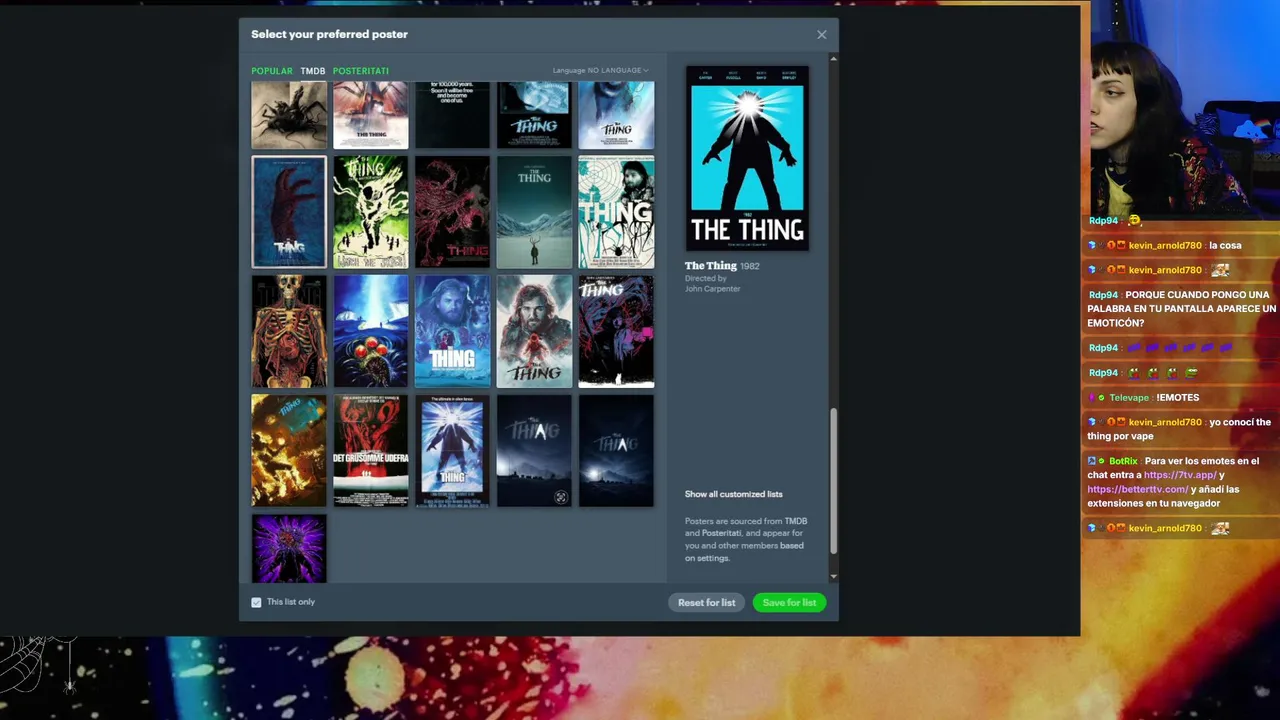Choose the top-row sepia poster with spider creature
This screenshot has width=1280, height=720.
pyautogui.click(x=289, y=116)
